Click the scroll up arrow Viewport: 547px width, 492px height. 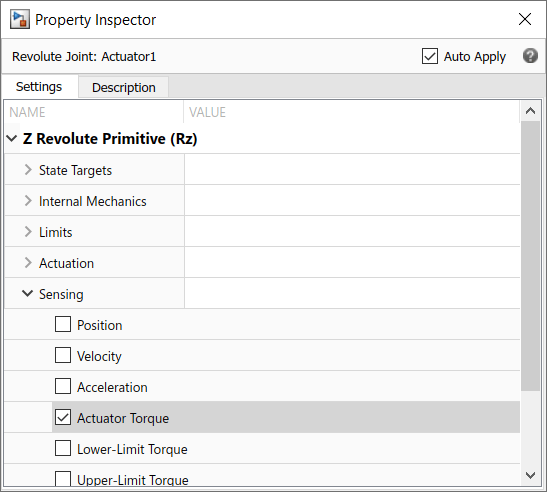[x=530, y=111]
